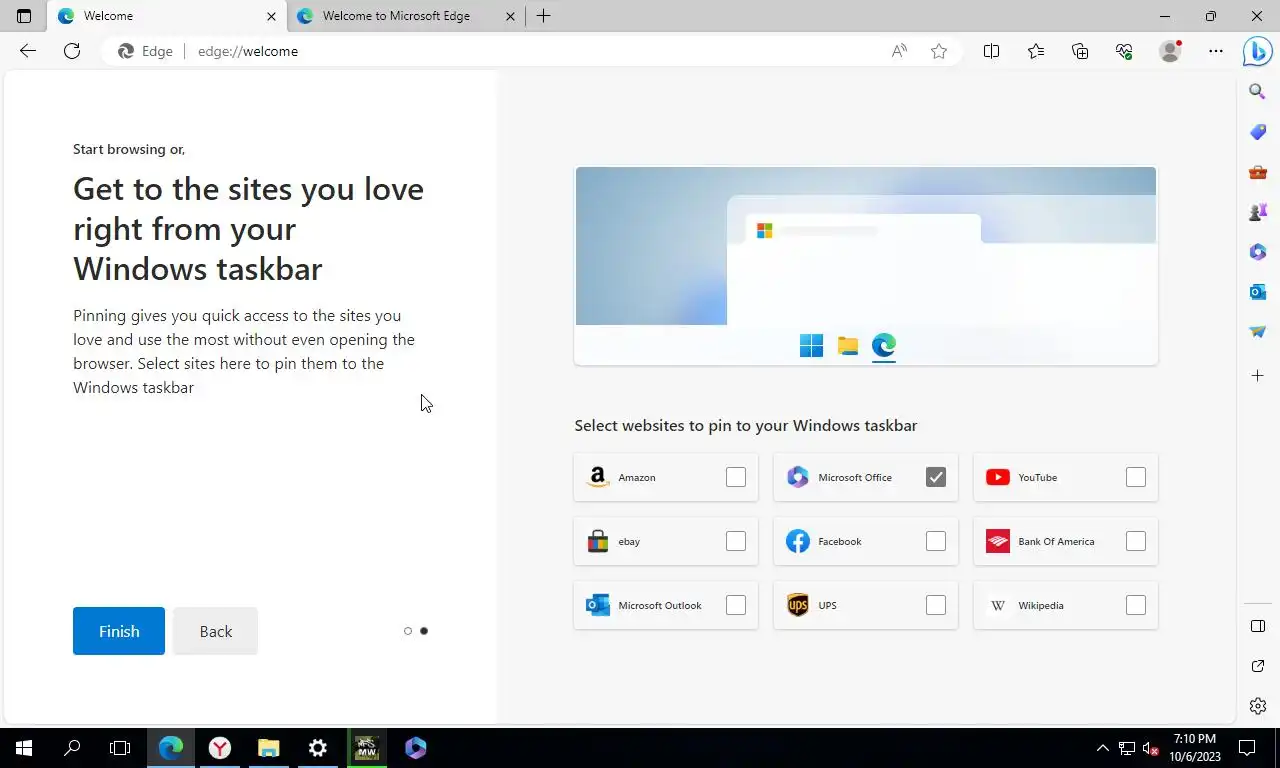Image resolution: width=1280 pixels, height=768 pixels.
Task: Open Settings and more ellipsis menu
Action: tap(1216, 51)
